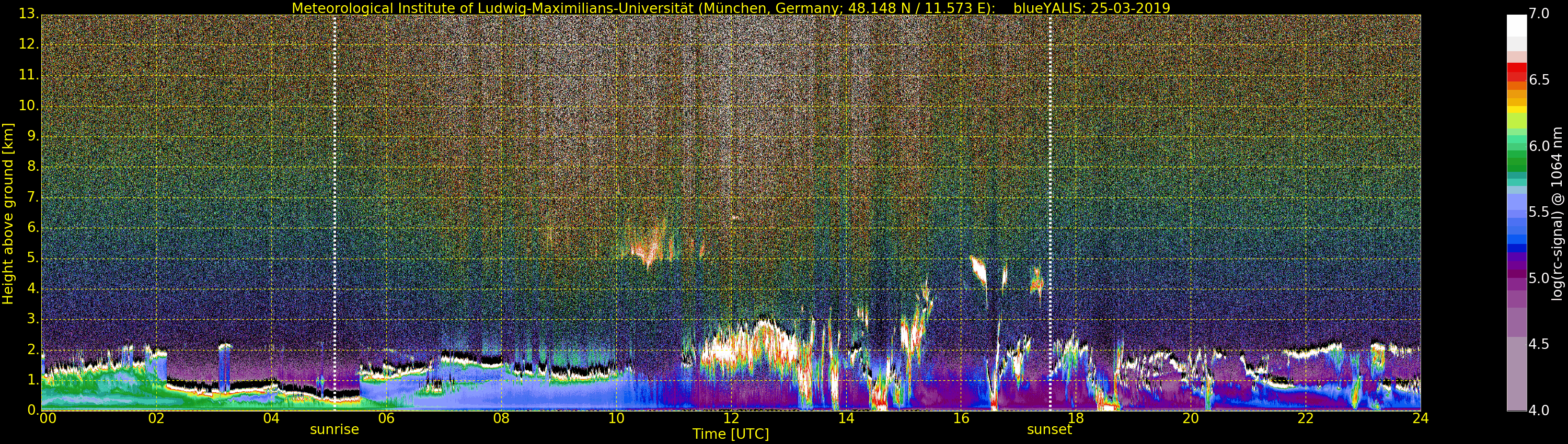Screen dimensions: 1568x444
Task: Click the x-axis tick label '24'
Action: [1421, 418]
